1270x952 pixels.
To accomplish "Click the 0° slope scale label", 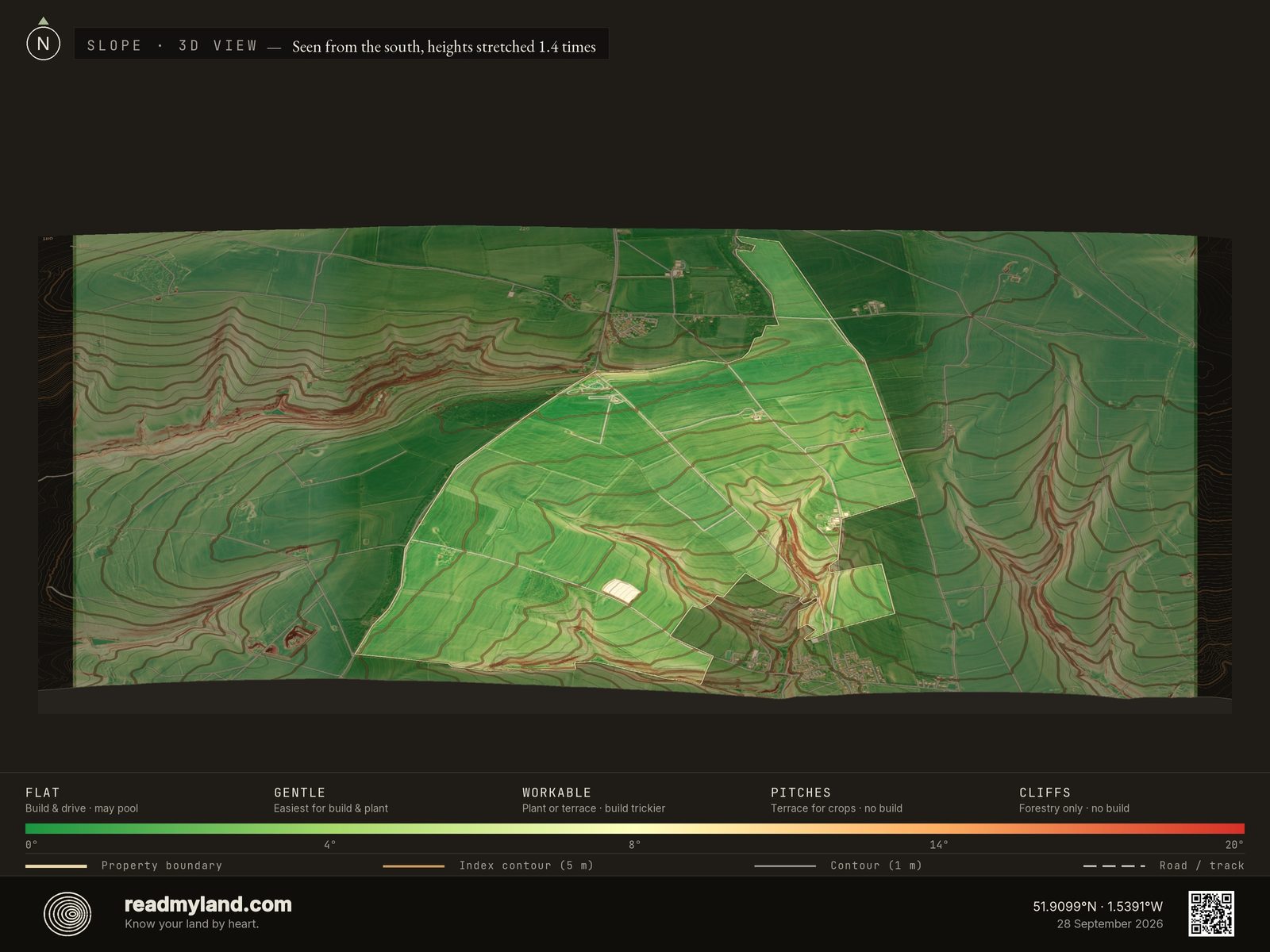I will (x=32, y=845).
